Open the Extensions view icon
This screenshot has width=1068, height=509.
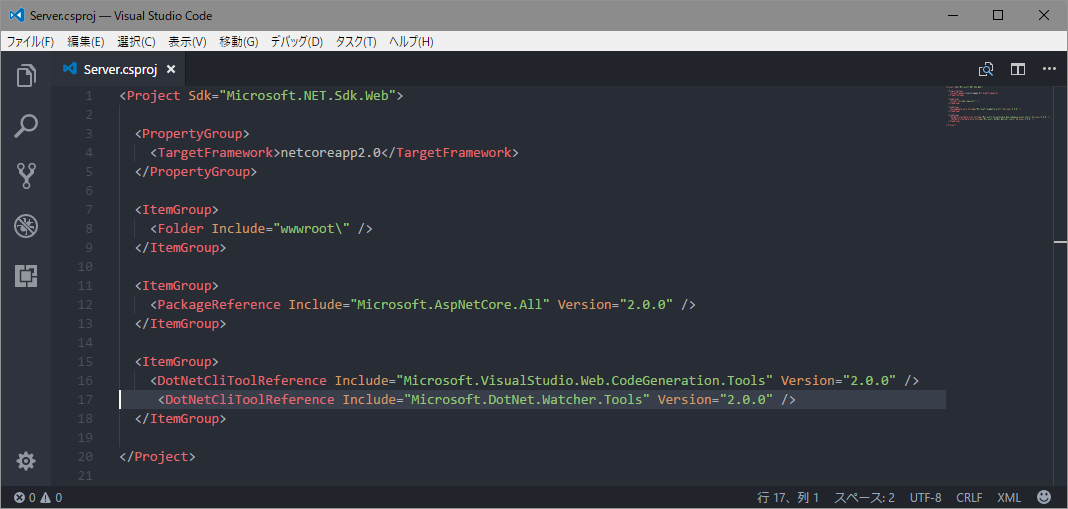(26, 276)
